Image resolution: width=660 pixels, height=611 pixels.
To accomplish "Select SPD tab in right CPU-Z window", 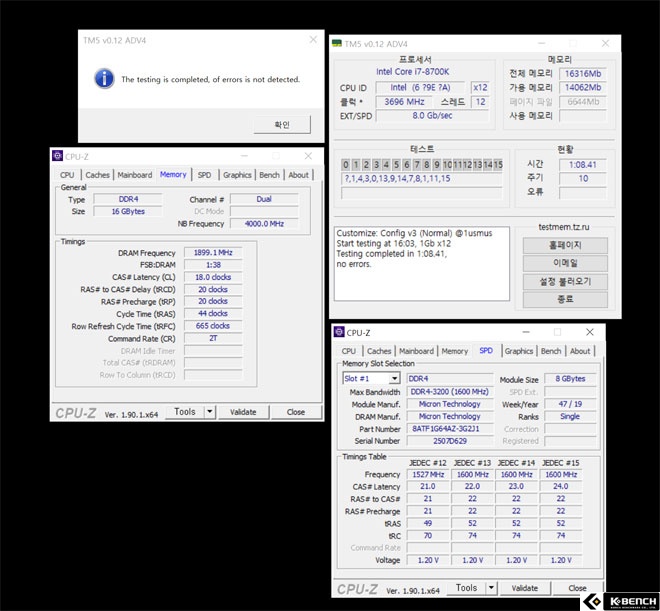I will pos(486,350).
